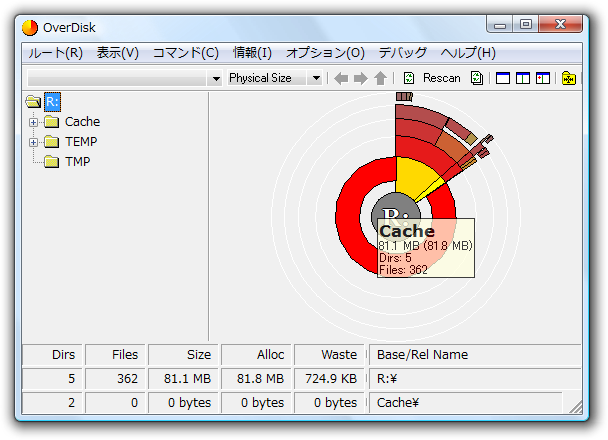Screen dimensions: 608x440
Task: Switch to the single-pane view layout icon
Action: [503, 78]
